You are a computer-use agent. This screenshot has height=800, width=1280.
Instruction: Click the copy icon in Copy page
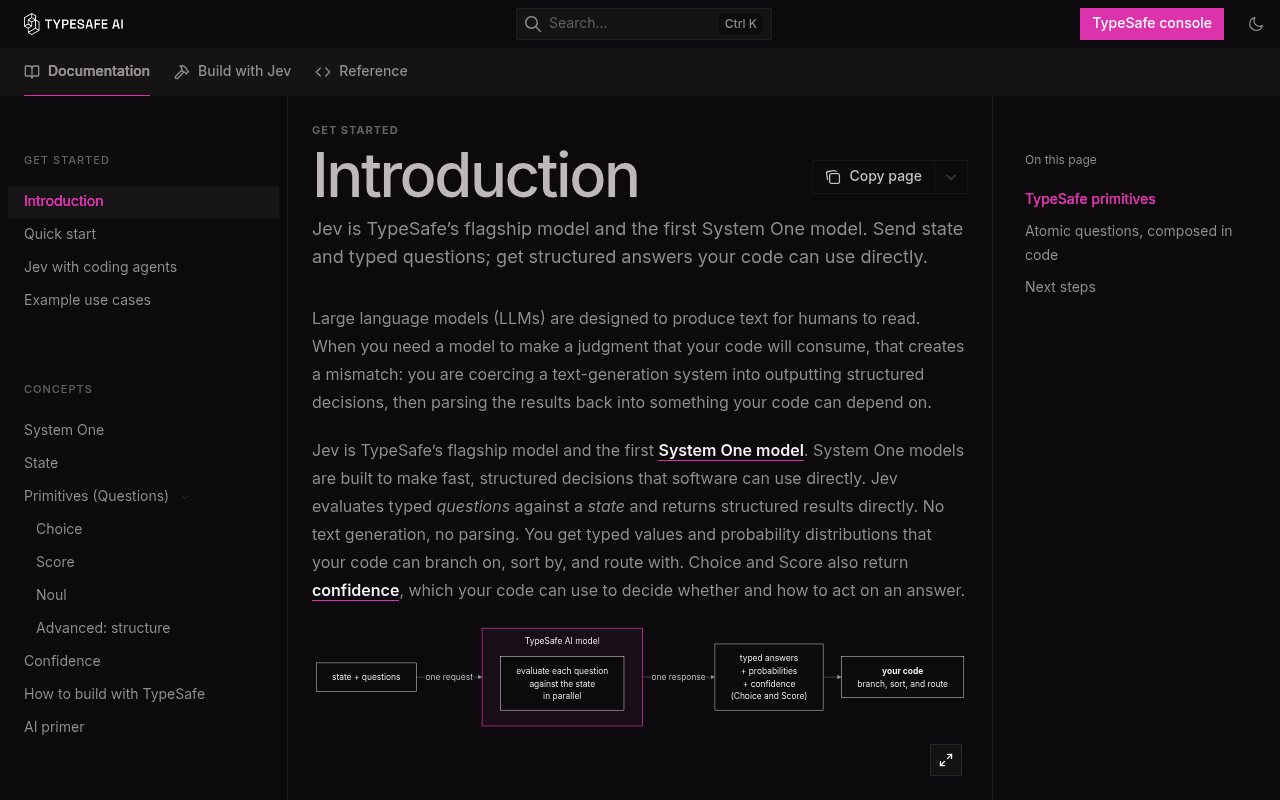833,177
